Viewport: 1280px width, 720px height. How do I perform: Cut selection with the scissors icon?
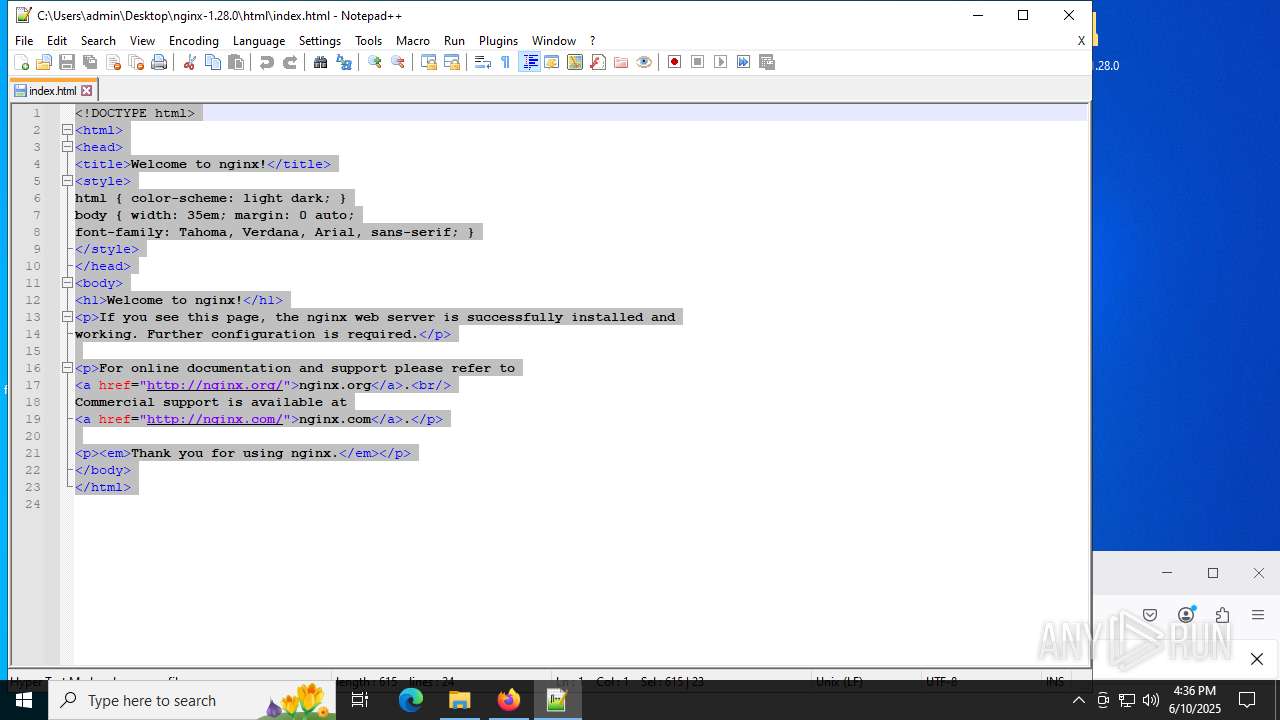point(189,62)
